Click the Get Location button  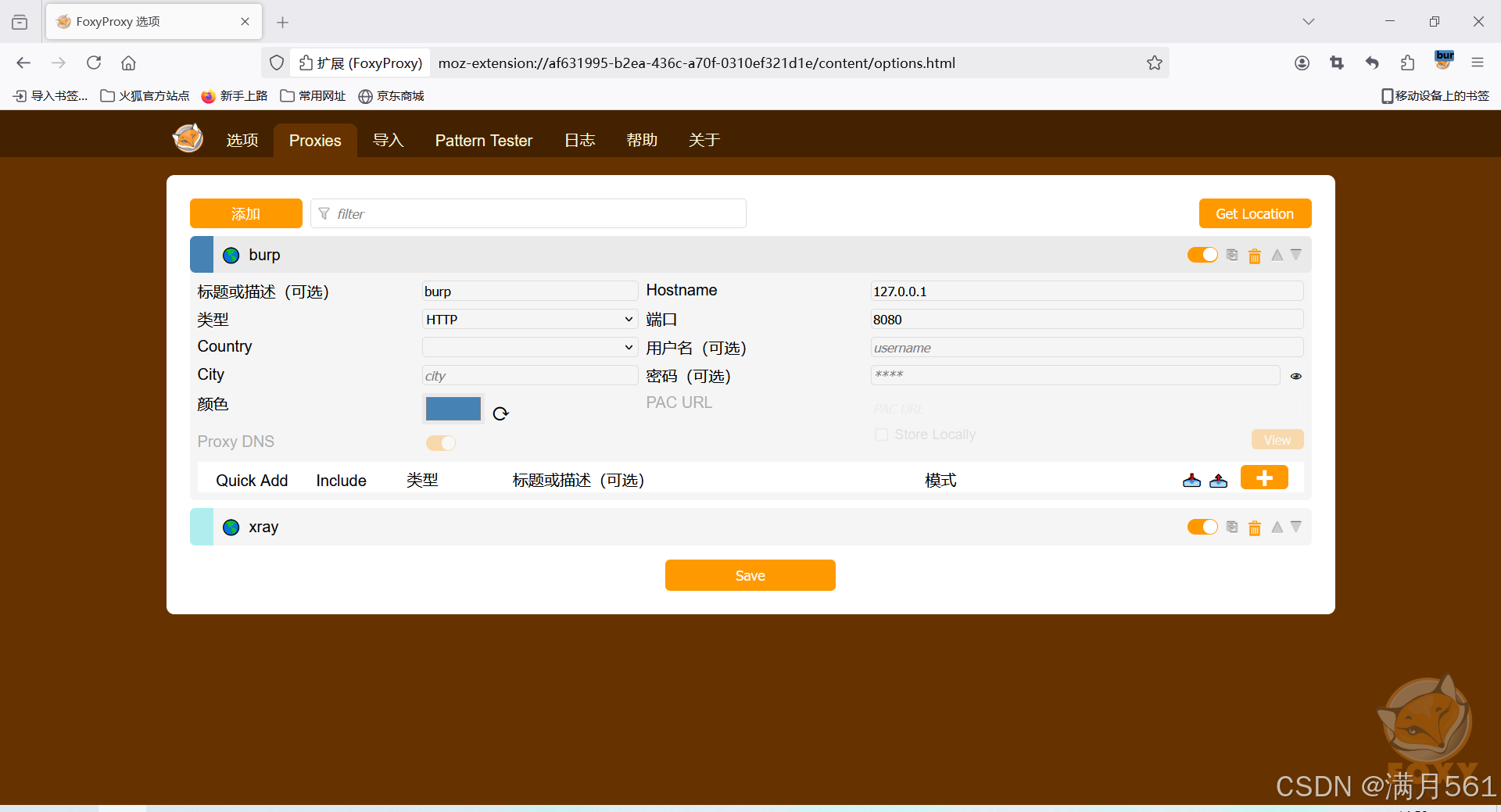[1254, 213]
